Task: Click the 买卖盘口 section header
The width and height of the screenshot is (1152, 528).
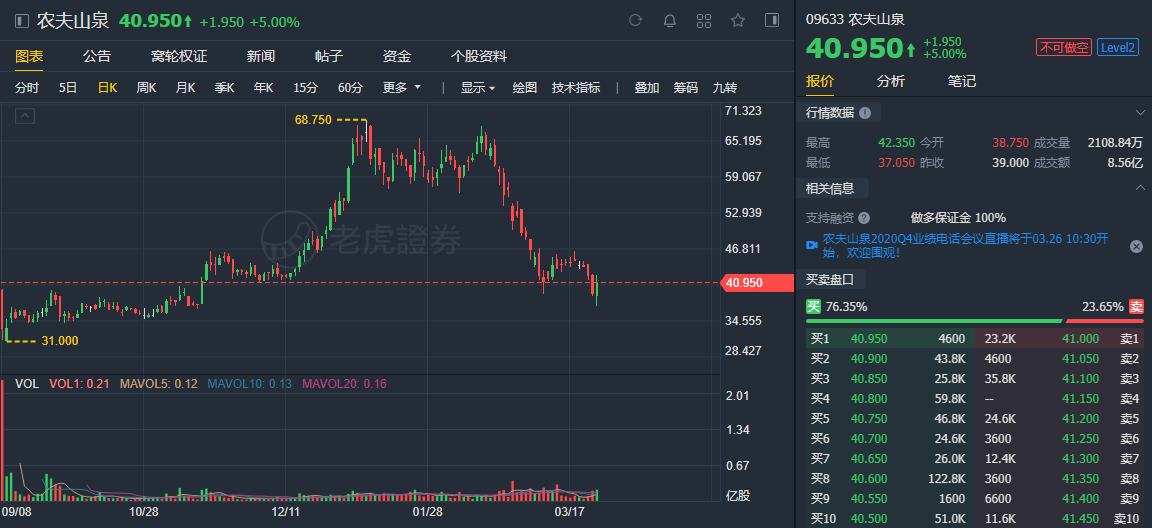Action: (x=830, y=279)
